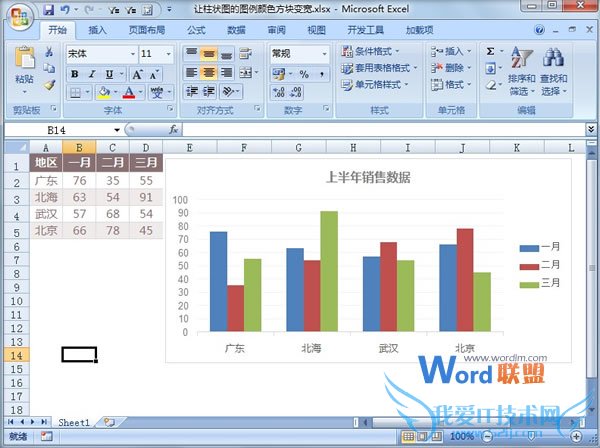
Task: Copy selection with the copy icon
Action: [x=49, y=68]
